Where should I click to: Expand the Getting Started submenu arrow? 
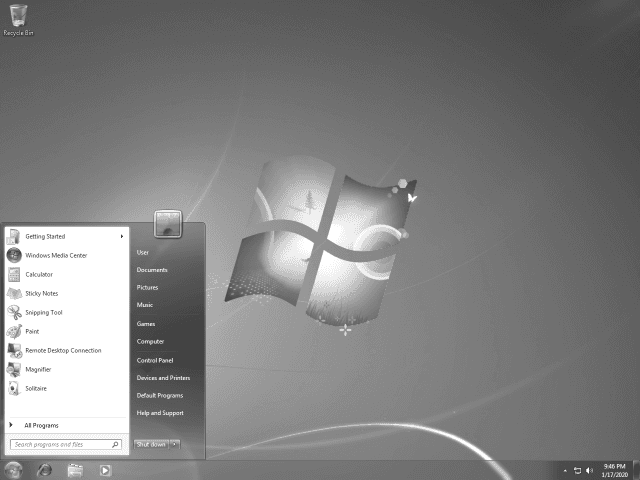(122, 237)
